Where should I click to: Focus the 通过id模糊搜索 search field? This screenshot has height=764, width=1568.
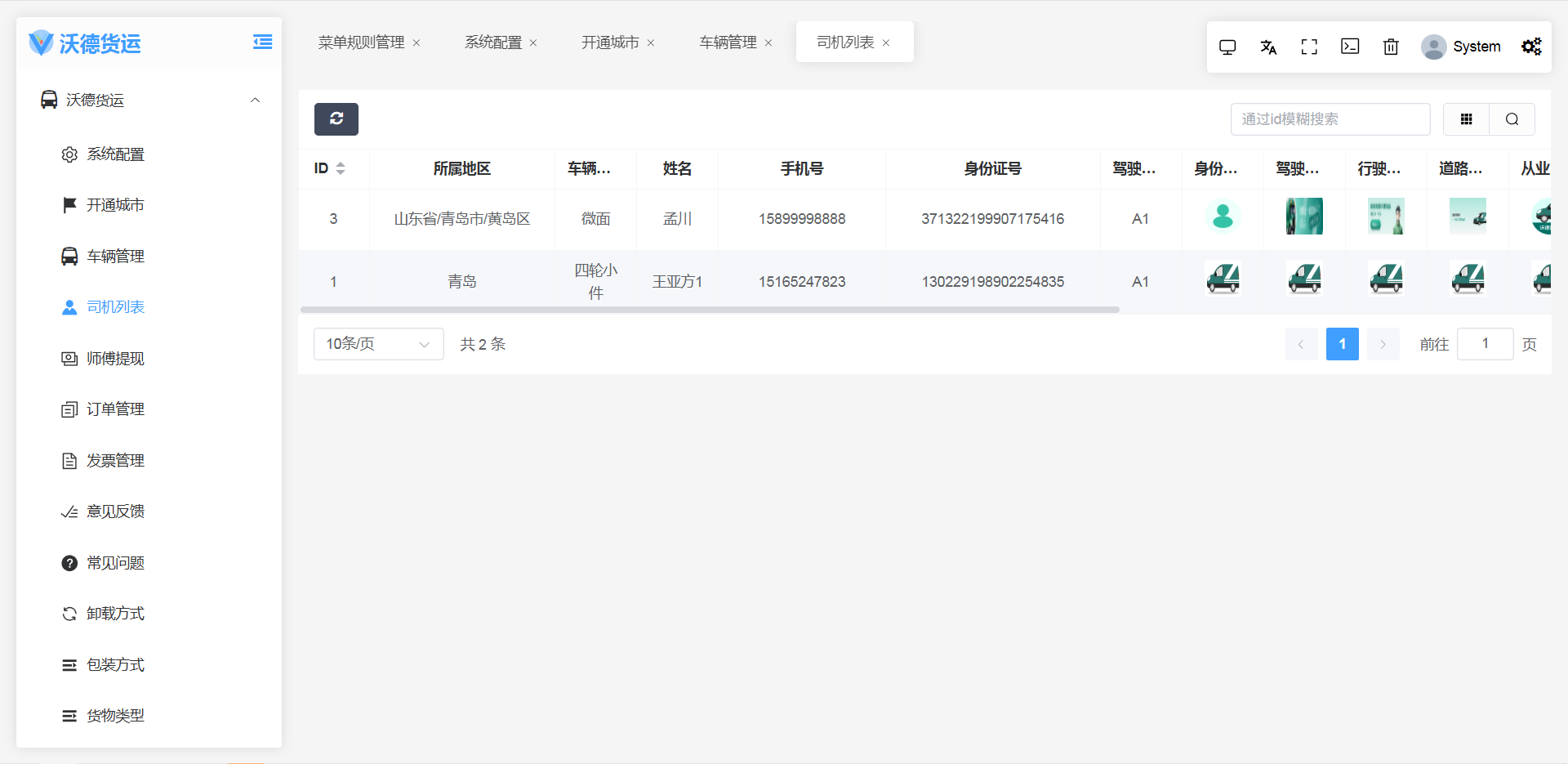coord(1330,119)
